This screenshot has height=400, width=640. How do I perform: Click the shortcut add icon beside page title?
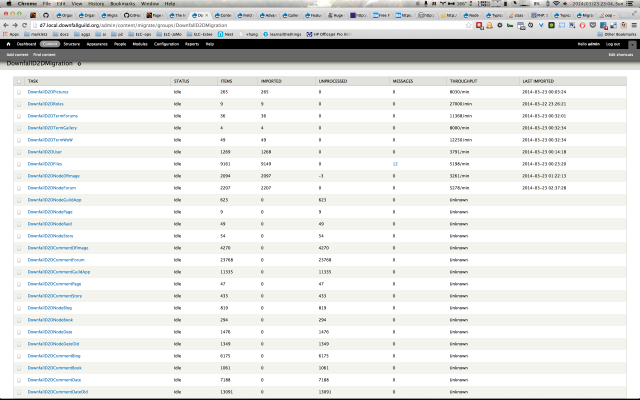(79, 64)
